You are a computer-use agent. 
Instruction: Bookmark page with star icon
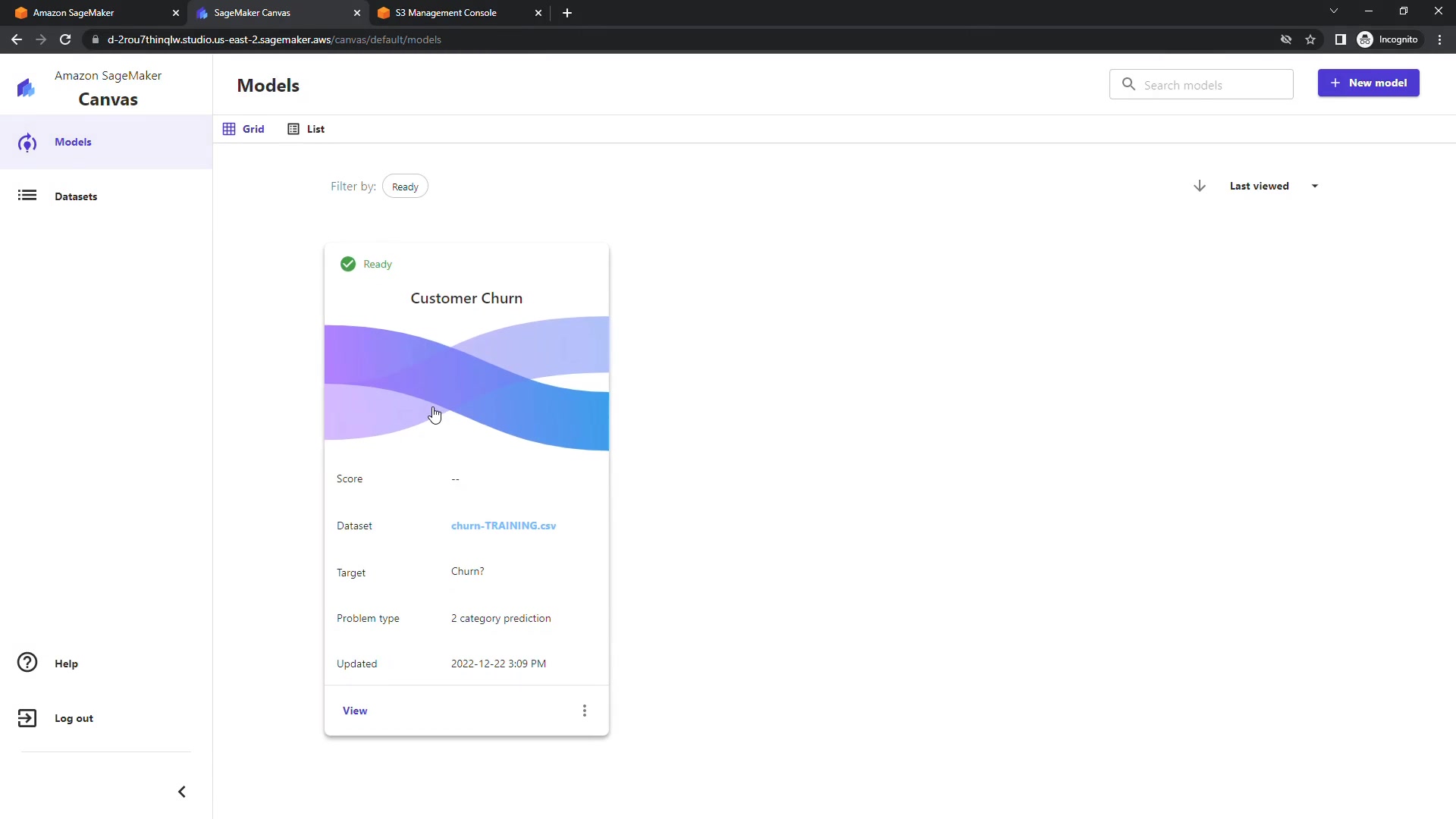[x=1310, y=39]
